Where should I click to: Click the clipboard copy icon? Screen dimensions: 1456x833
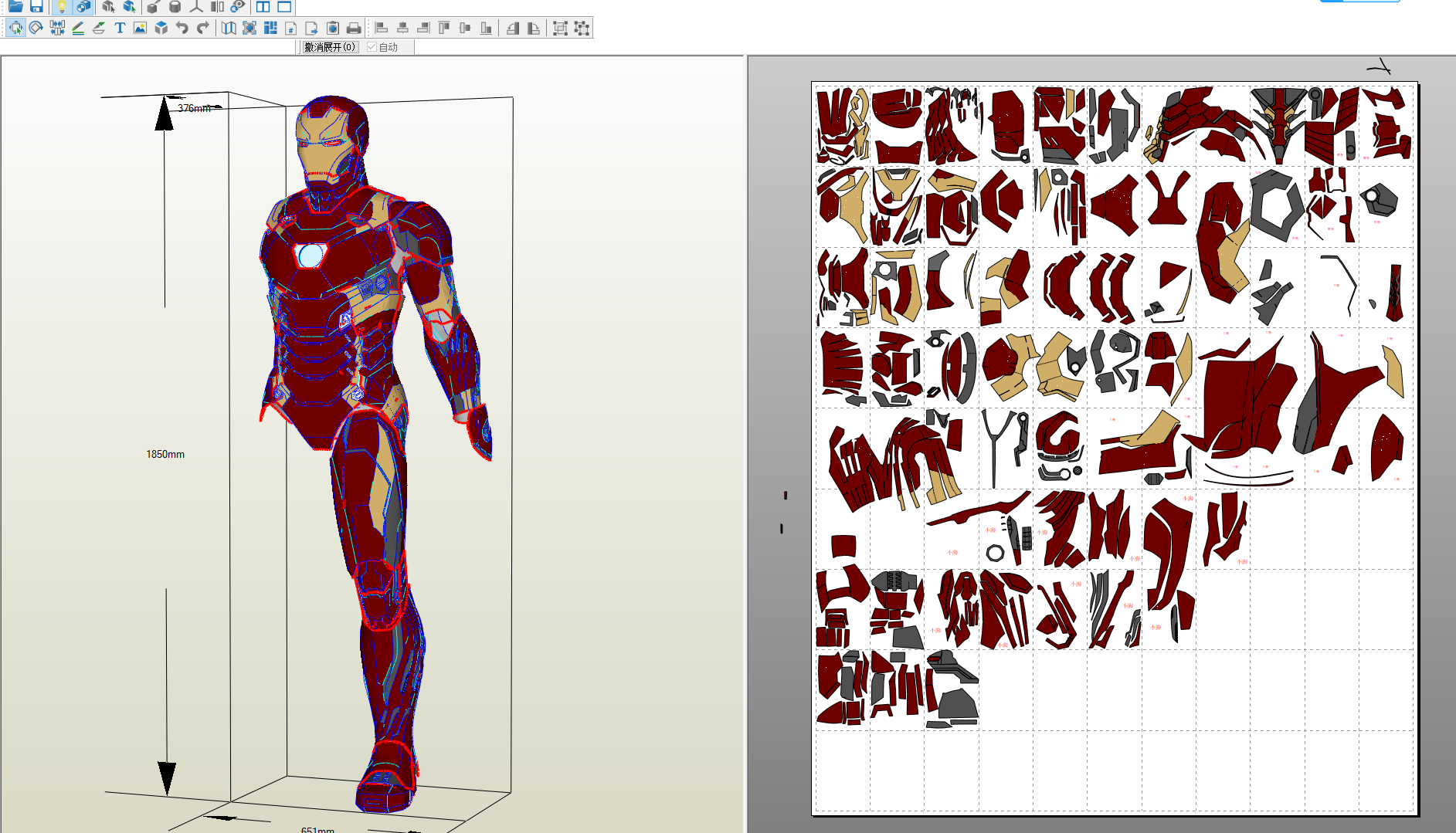pos(333,29)
